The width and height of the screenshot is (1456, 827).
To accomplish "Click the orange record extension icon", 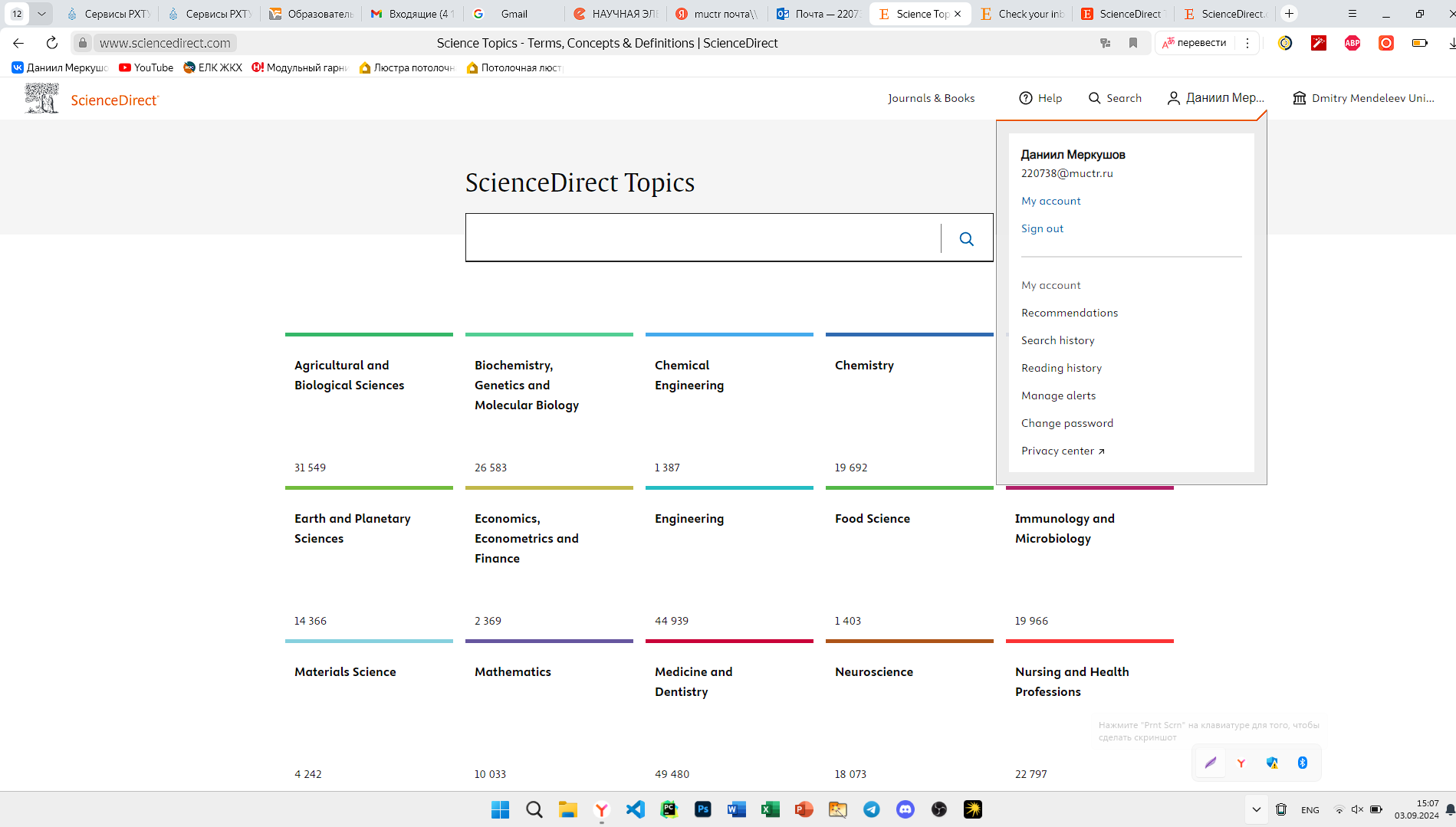I will [x=1386, y=43].
